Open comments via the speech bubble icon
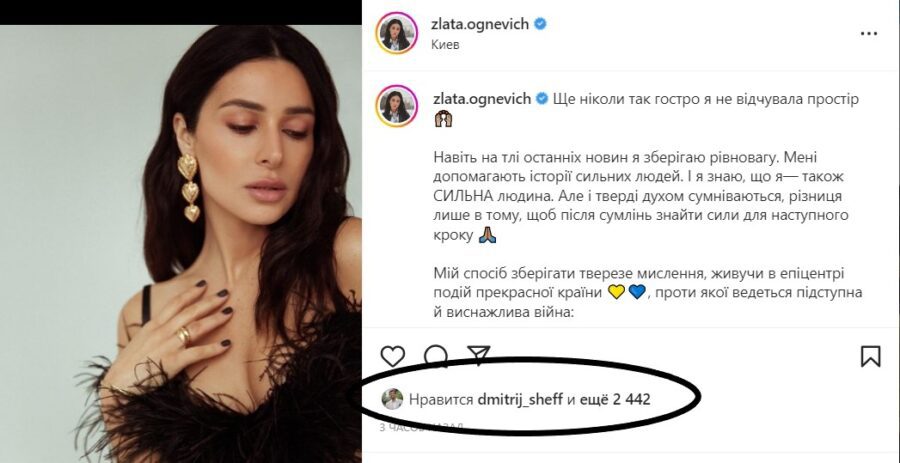900x463 pixels. (x=436, y=356)
